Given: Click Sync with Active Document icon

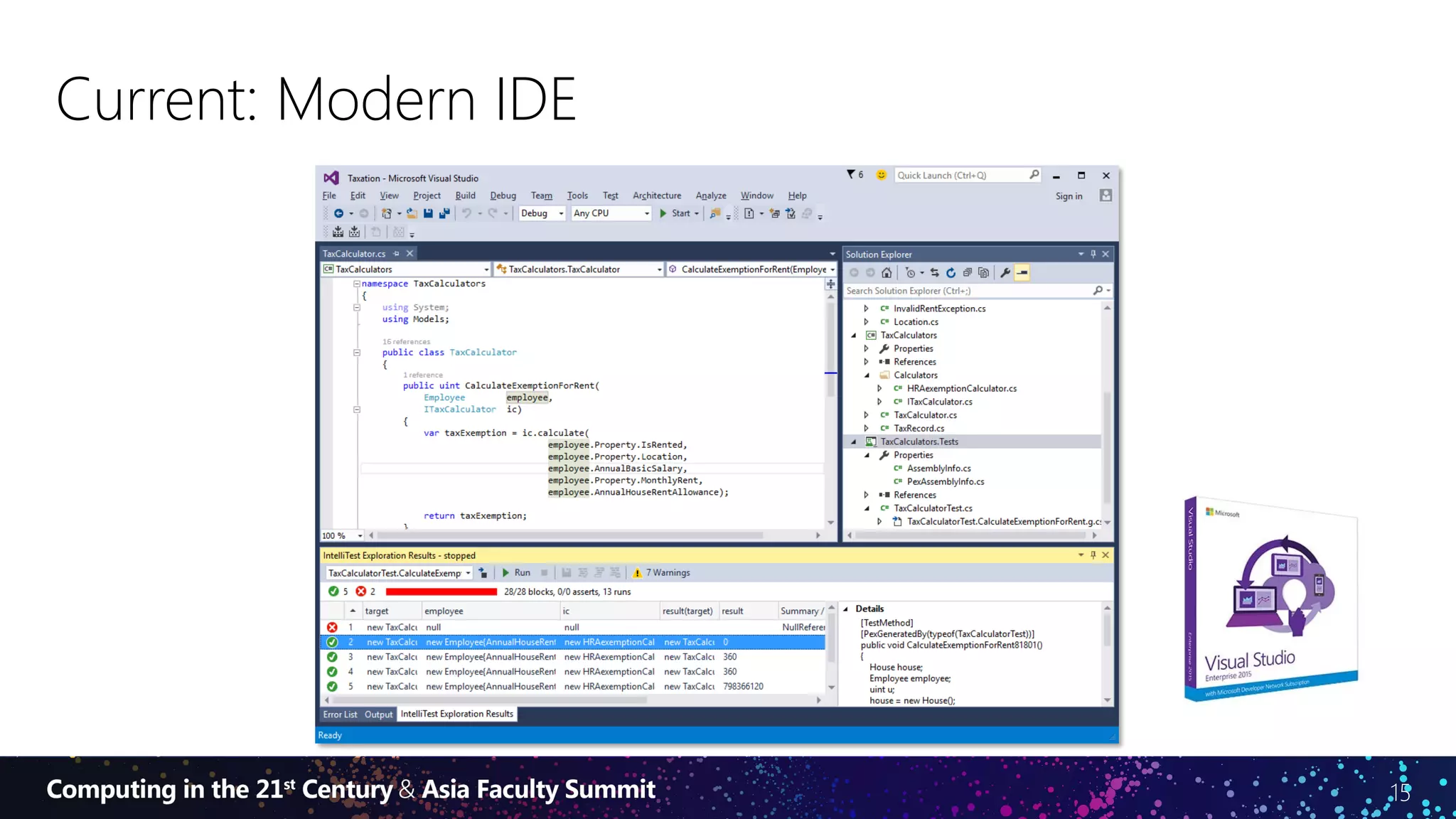Looking at the screenshot, I should click(934, 273).
